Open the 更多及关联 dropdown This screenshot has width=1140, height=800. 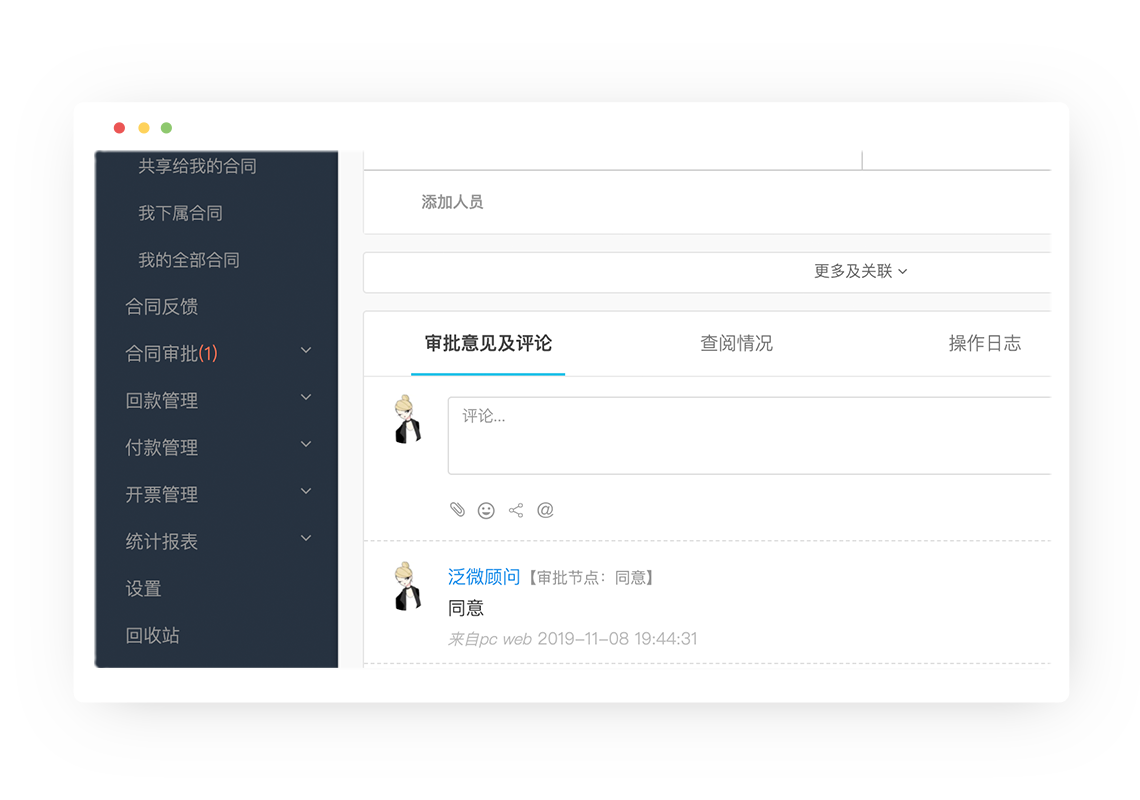861,271
